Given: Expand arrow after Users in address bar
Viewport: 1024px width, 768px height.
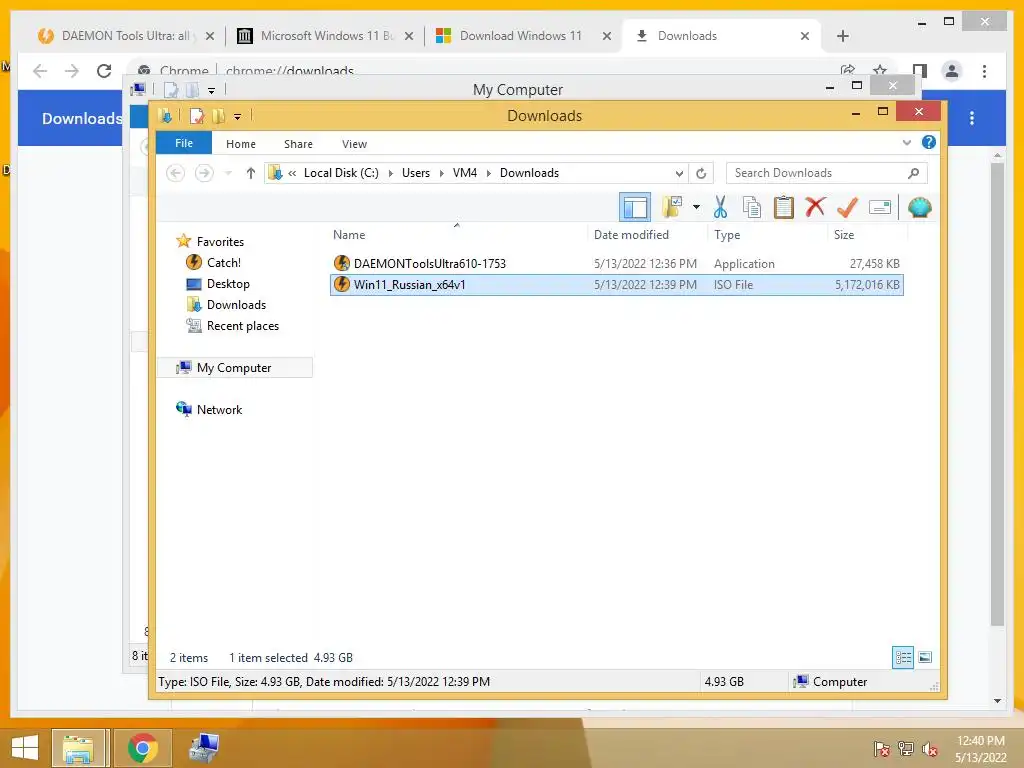Looking at the screenshot, I should [441, 173].
